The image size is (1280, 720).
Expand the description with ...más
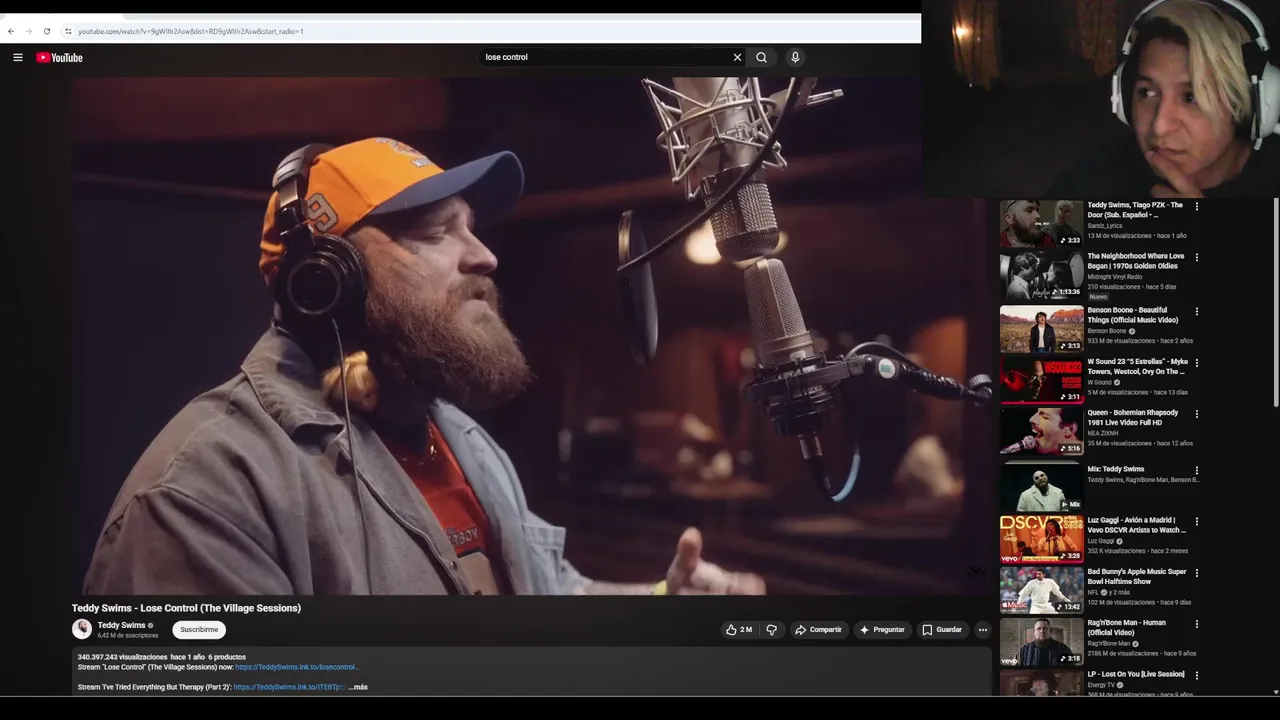[x=358, y=687]
